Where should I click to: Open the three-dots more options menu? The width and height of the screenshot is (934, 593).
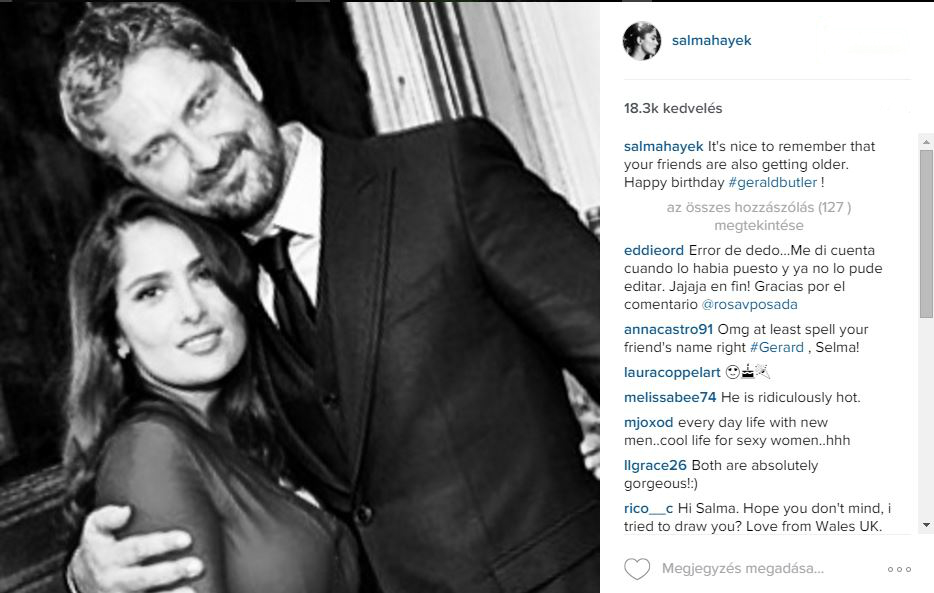[899, 569]
